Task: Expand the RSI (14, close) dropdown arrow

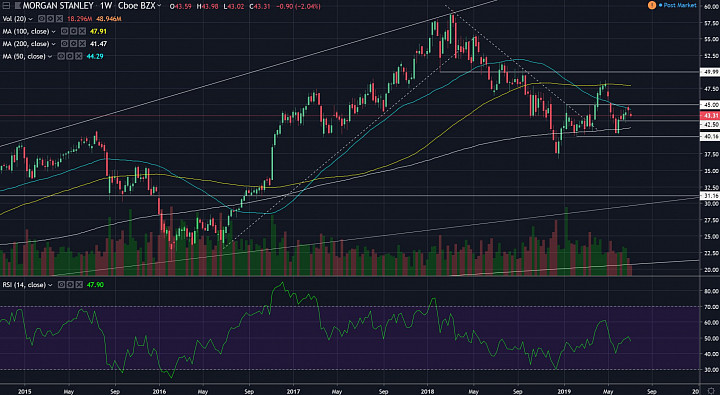Action: (51, 285)
